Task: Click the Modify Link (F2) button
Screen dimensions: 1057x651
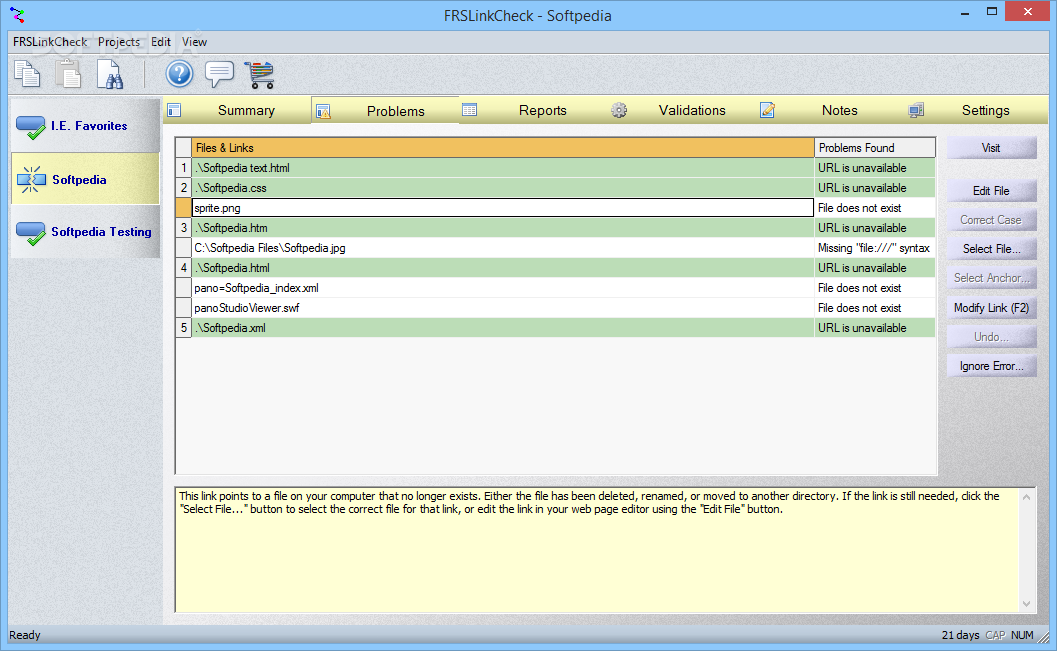Action: [991, 307]
